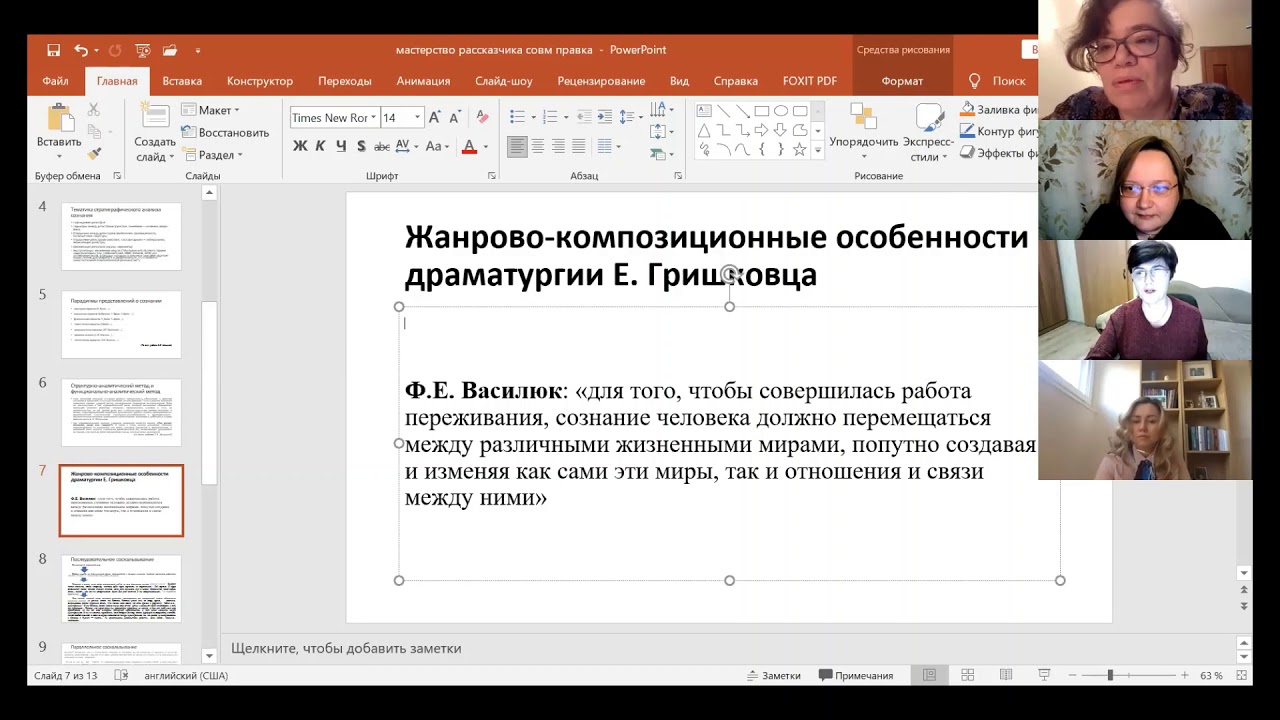1280x720 pixels.
Task: Decrease list indent level icon
Action: tap(584, 117)
